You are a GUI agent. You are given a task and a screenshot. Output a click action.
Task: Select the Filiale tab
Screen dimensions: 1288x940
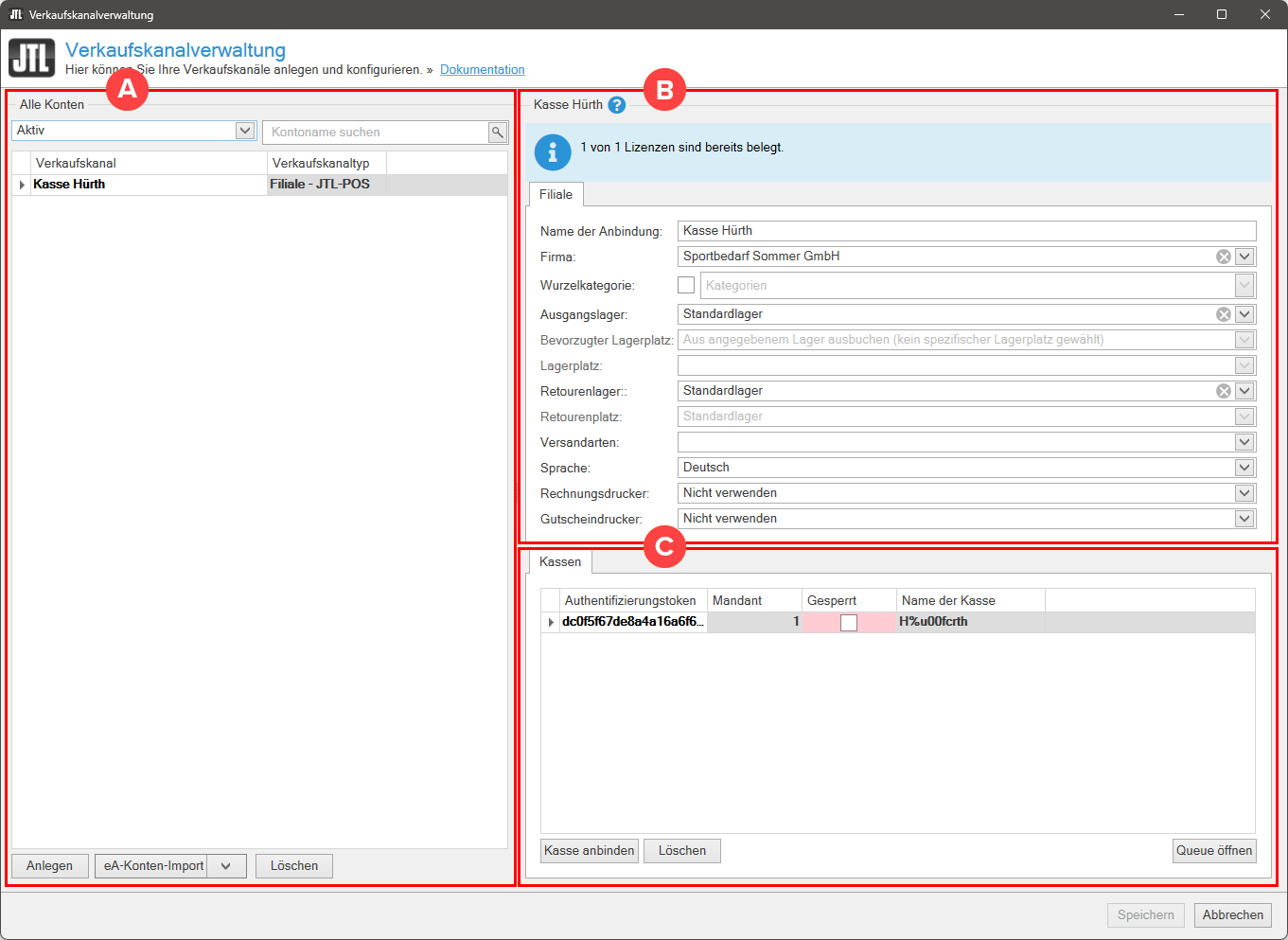tap(556, 194)
